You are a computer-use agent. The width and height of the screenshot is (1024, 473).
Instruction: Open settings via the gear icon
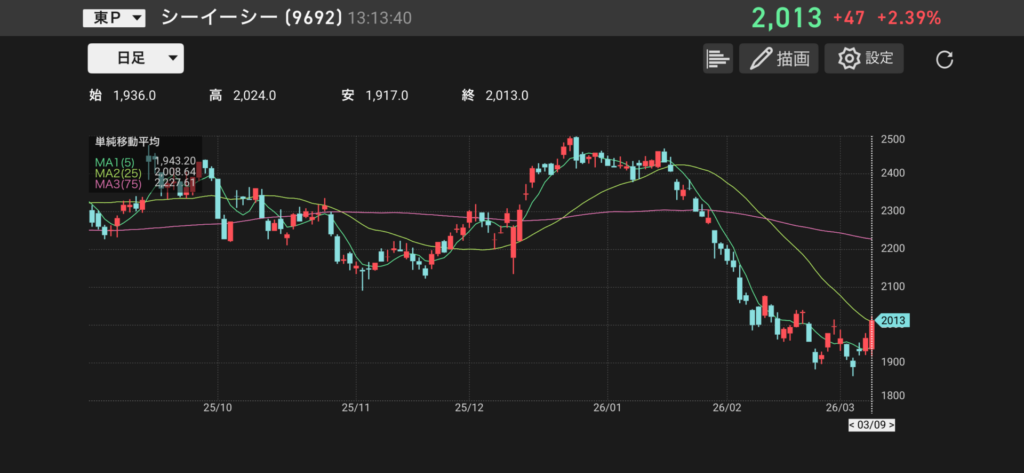coord(849,58)
